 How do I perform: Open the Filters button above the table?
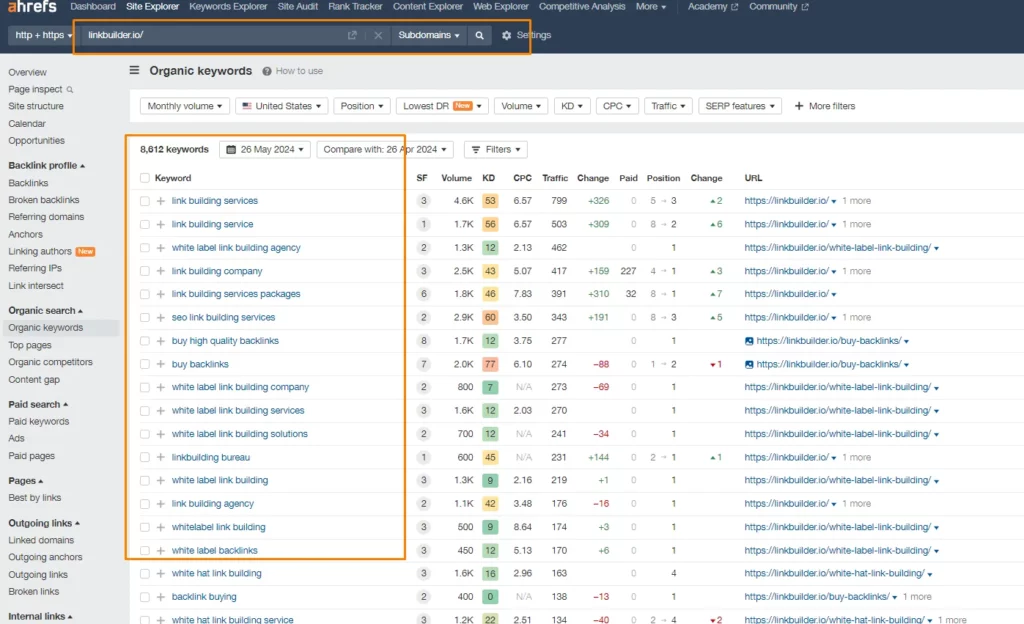[496, 149]
